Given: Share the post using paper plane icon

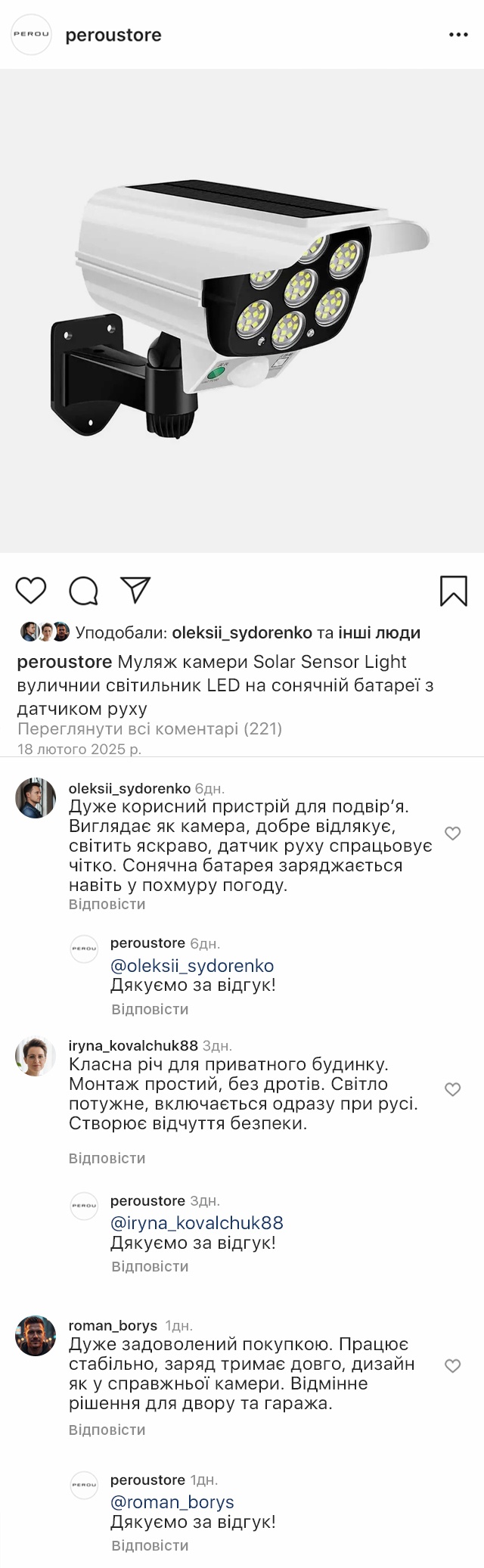Looking at the screenshot, I should click(135, 590).
